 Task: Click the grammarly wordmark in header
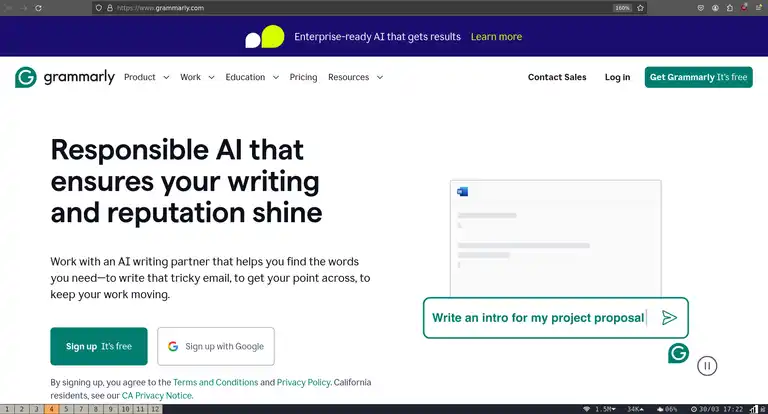pos(79,77)
